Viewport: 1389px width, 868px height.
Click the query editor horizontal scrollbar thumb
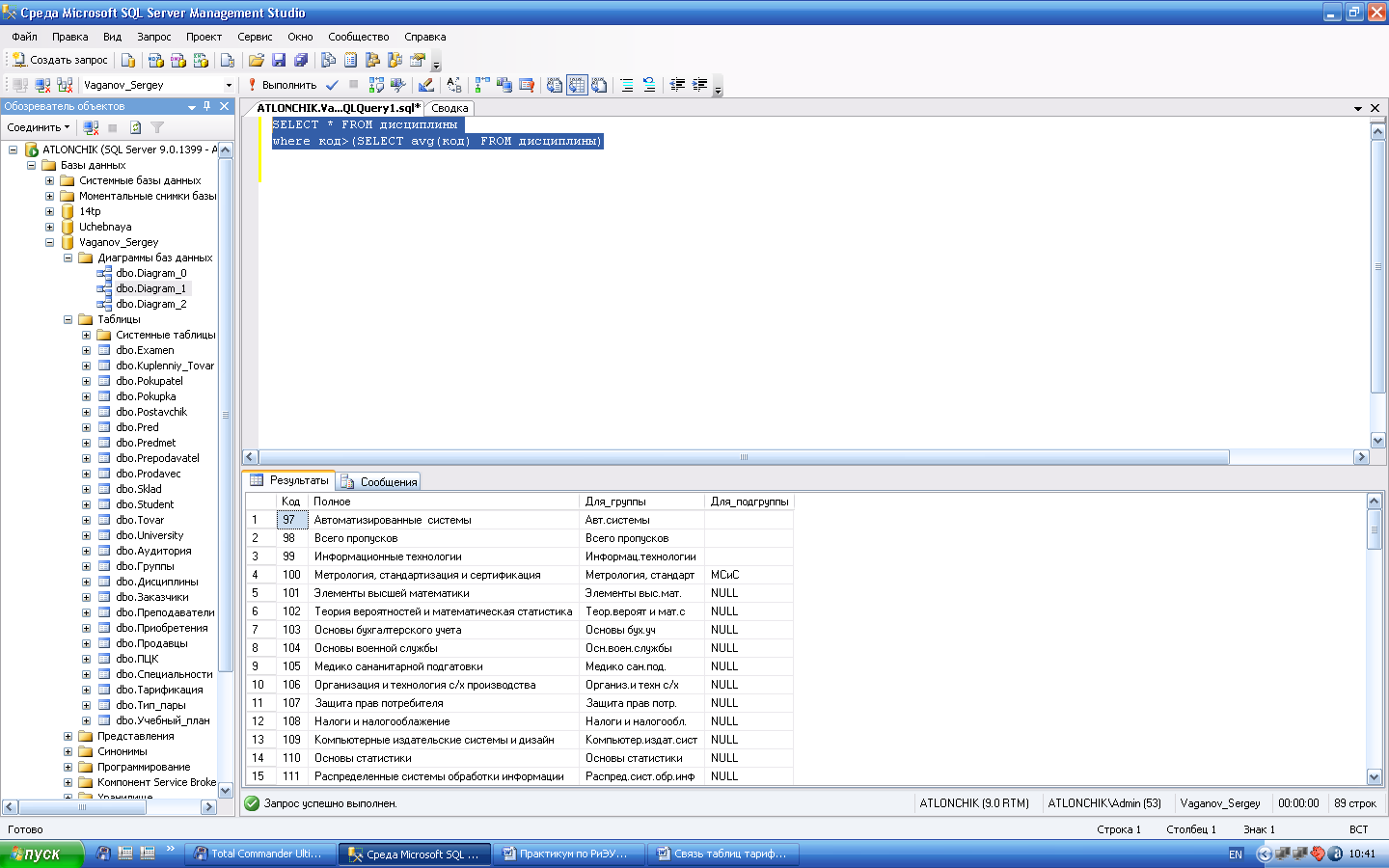(744, 457)
